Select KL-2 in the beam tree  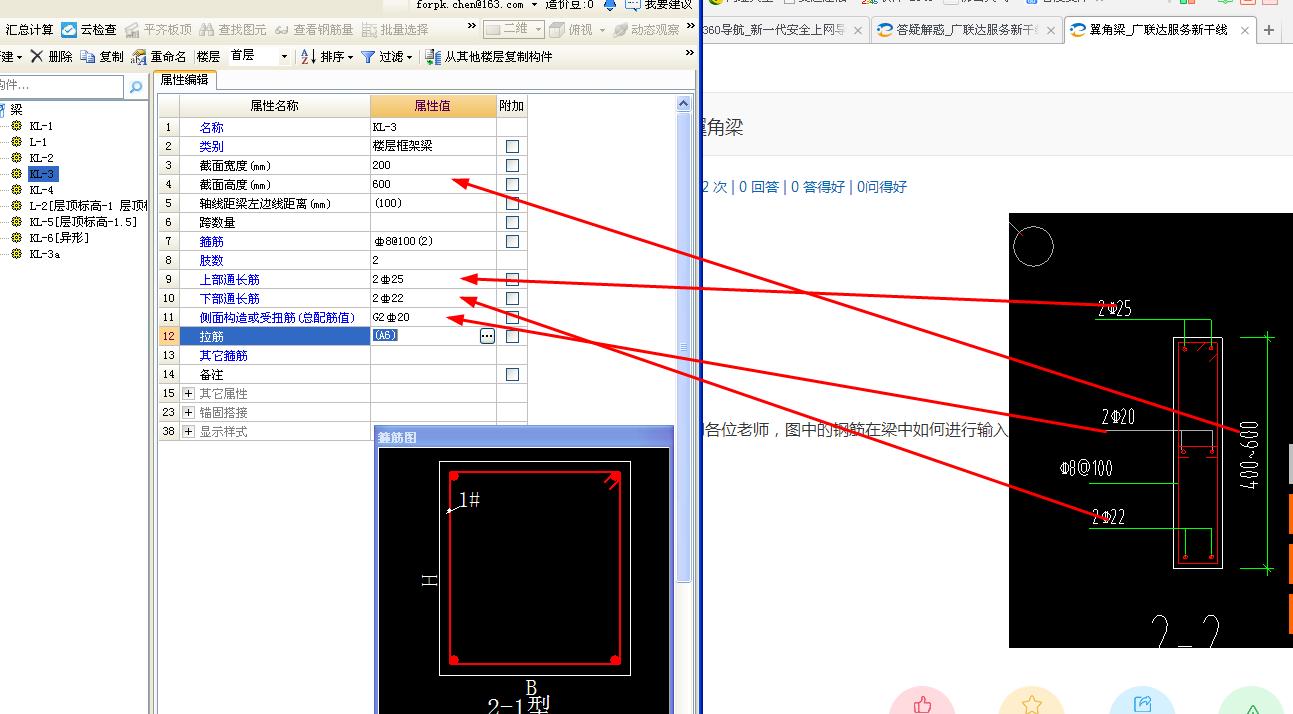coord(41,158)
